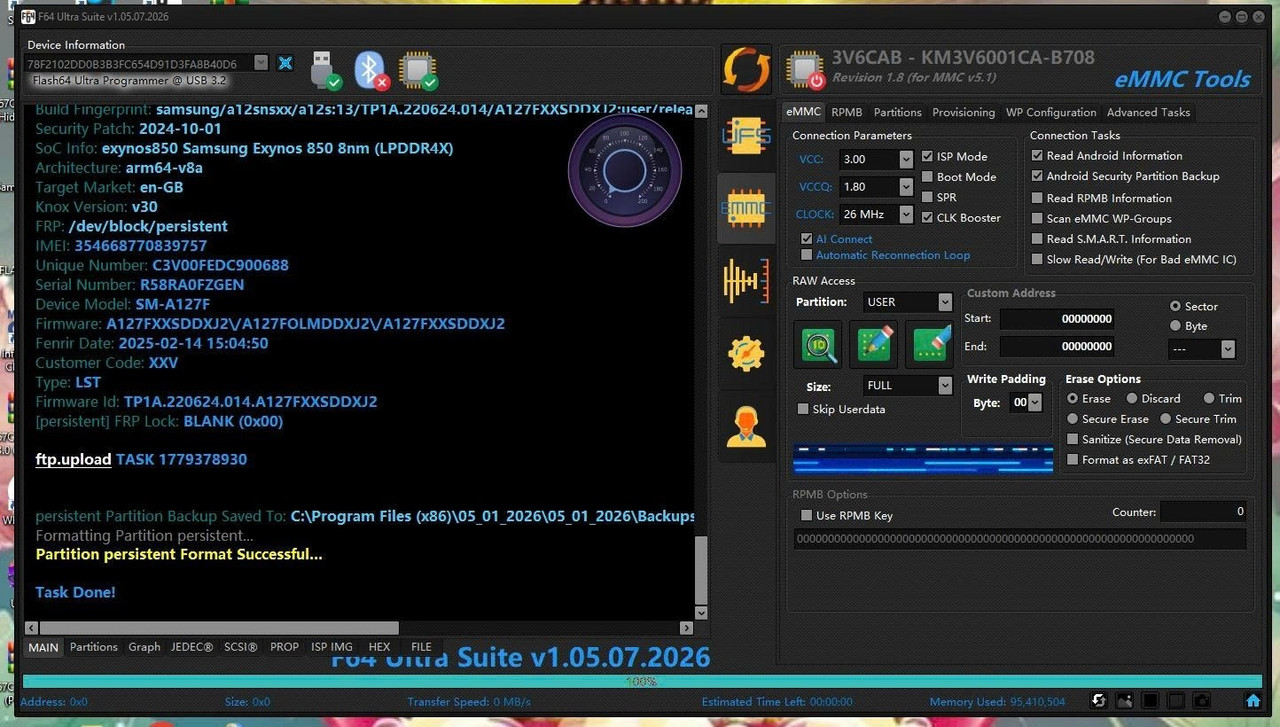Screen dimensions: 1280x727
Task: Click the blue home icon
Action: click(1252, 701)
